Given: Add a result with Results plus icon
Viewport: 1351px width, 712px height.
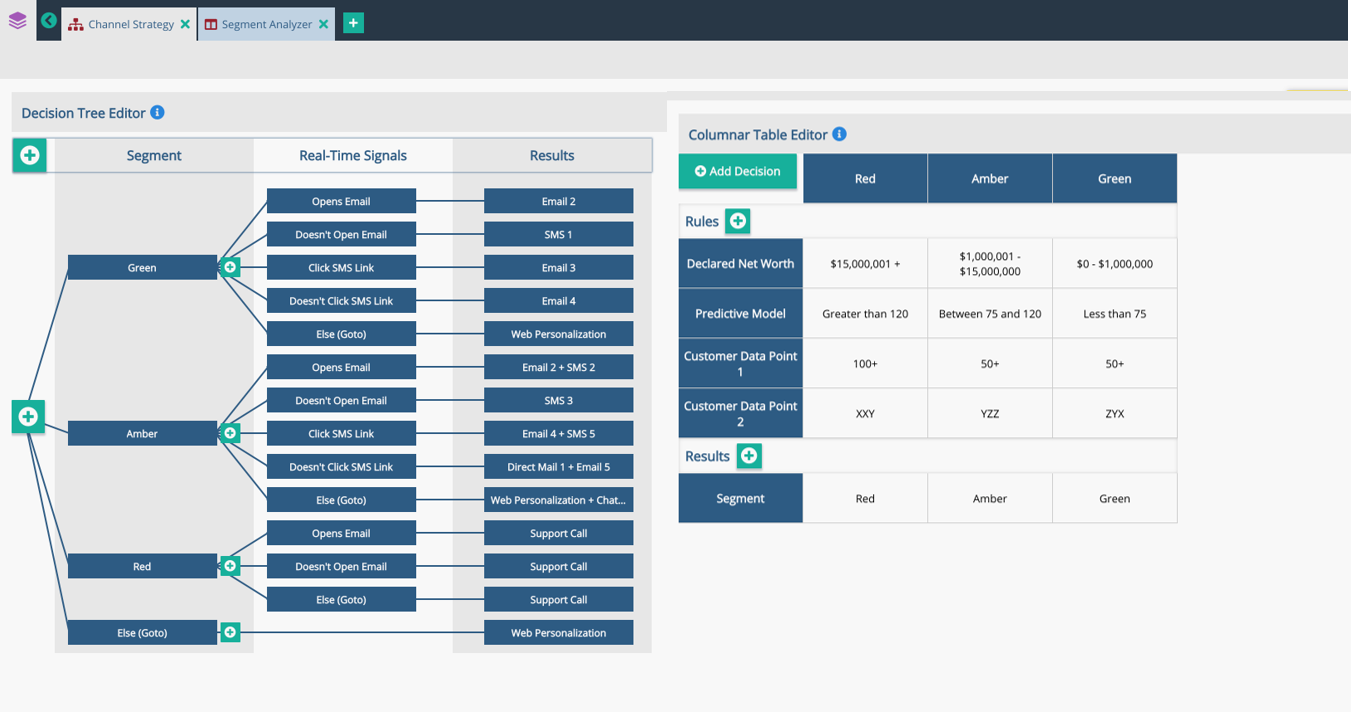Looking at the screenshot, I should click(749, 456).
